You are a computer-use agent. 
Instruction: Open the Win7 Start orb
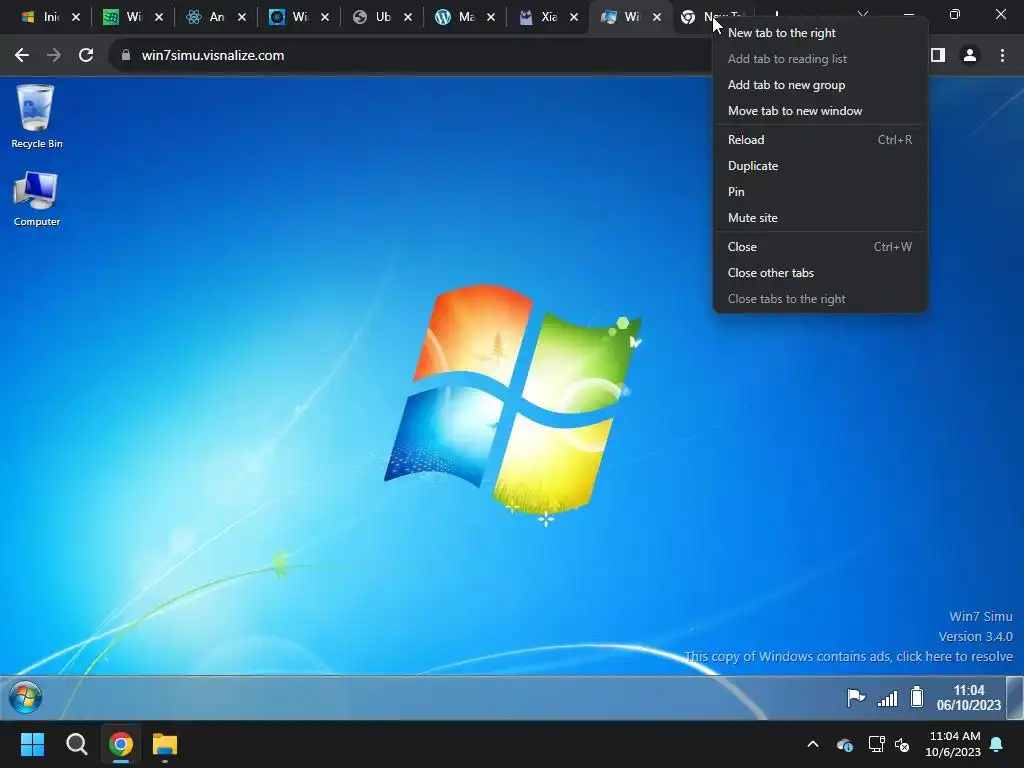coord(25,697)
